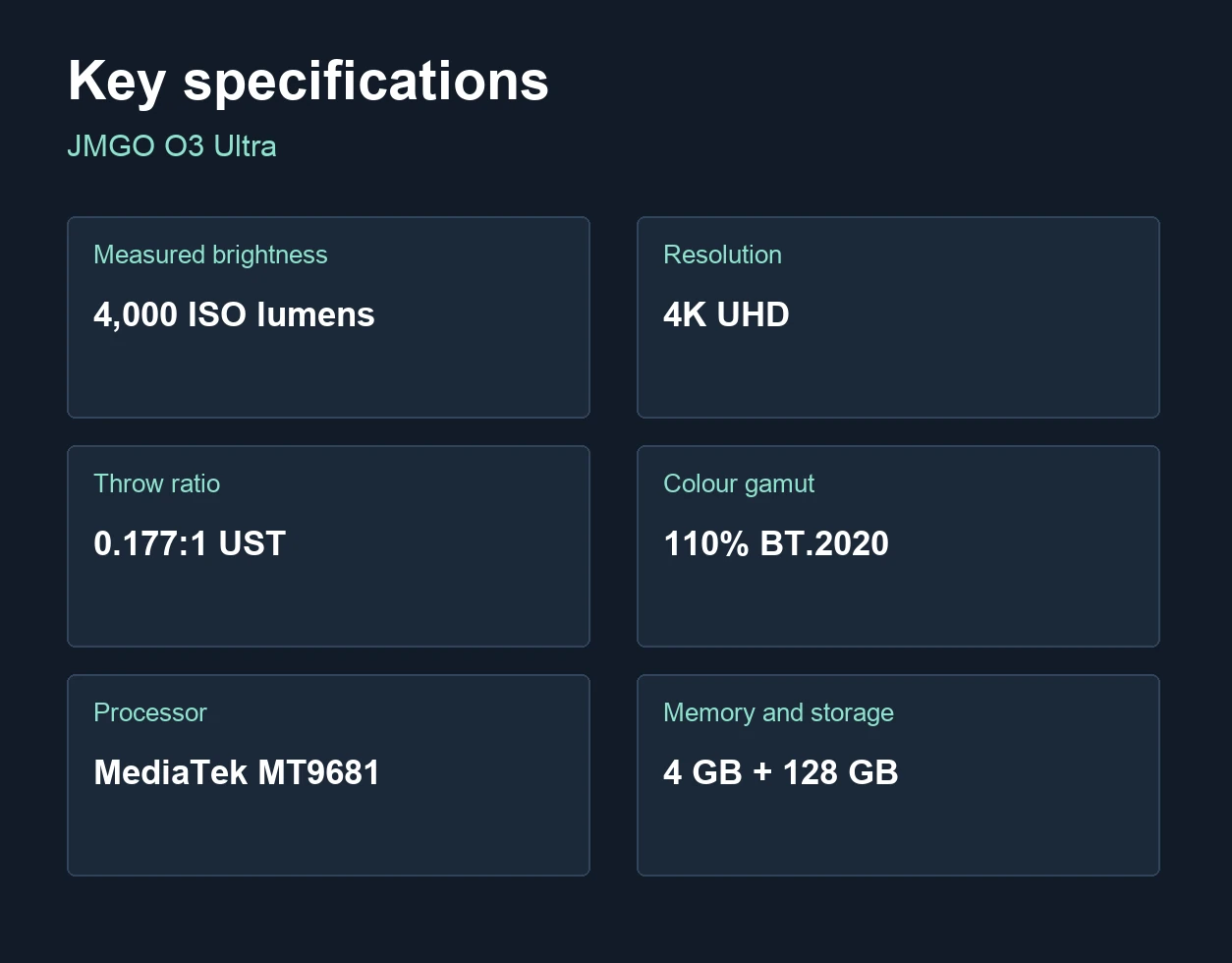Click the MediaTek MT9681 value
Image resolution: width=1232 pixels, height=963 pixels.
pyautogui.click(x=237, y=772)
